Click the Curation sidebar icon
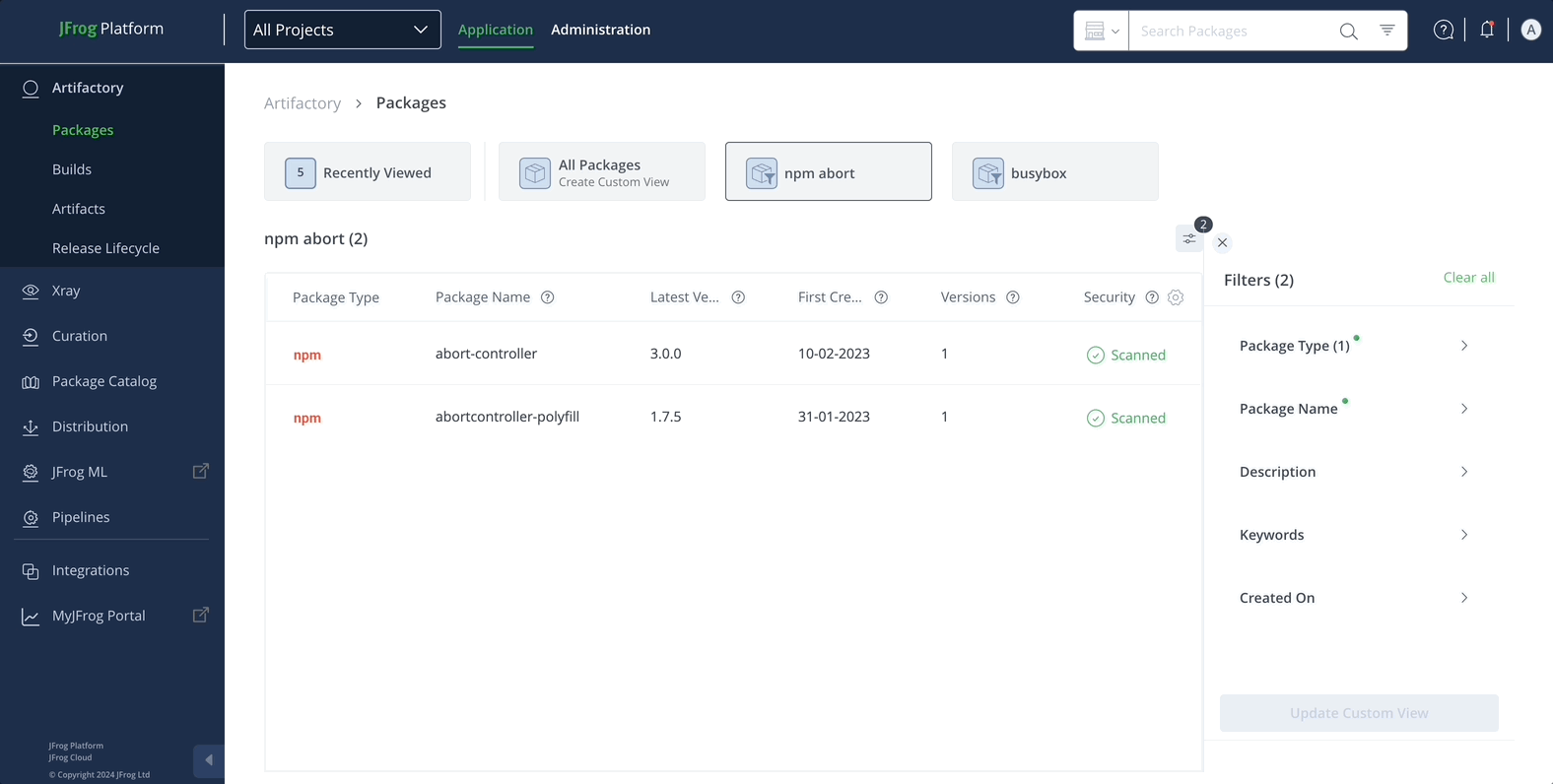Screen dimensions: 1553x784 31,336
